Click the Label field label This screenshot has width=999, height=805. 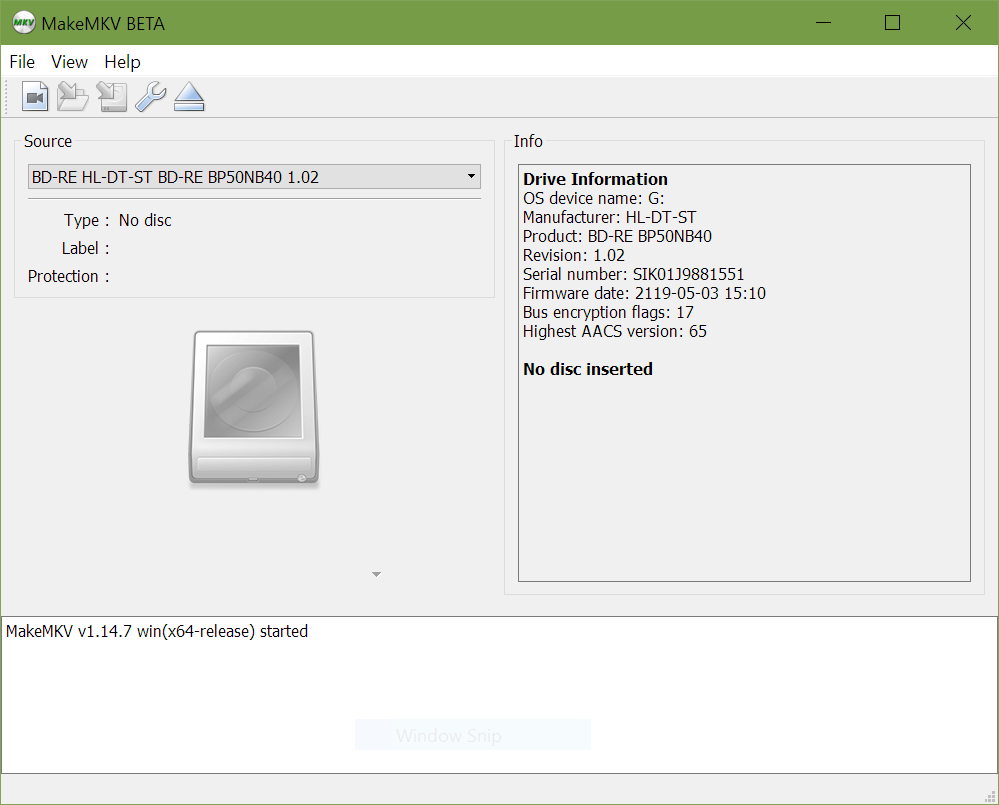pos(85,248)
